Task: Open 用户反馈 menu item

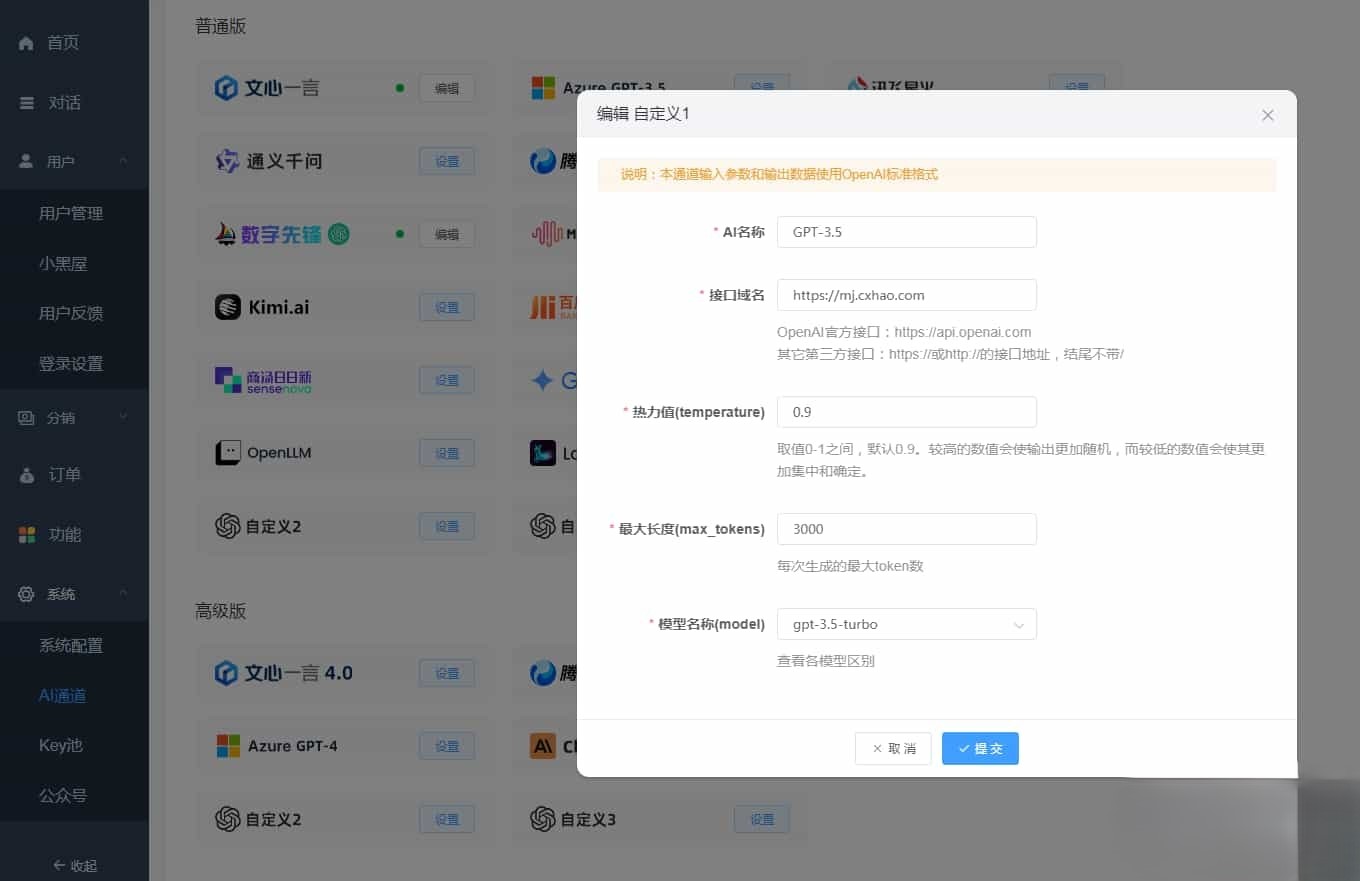Action: [x=71, y=313]
